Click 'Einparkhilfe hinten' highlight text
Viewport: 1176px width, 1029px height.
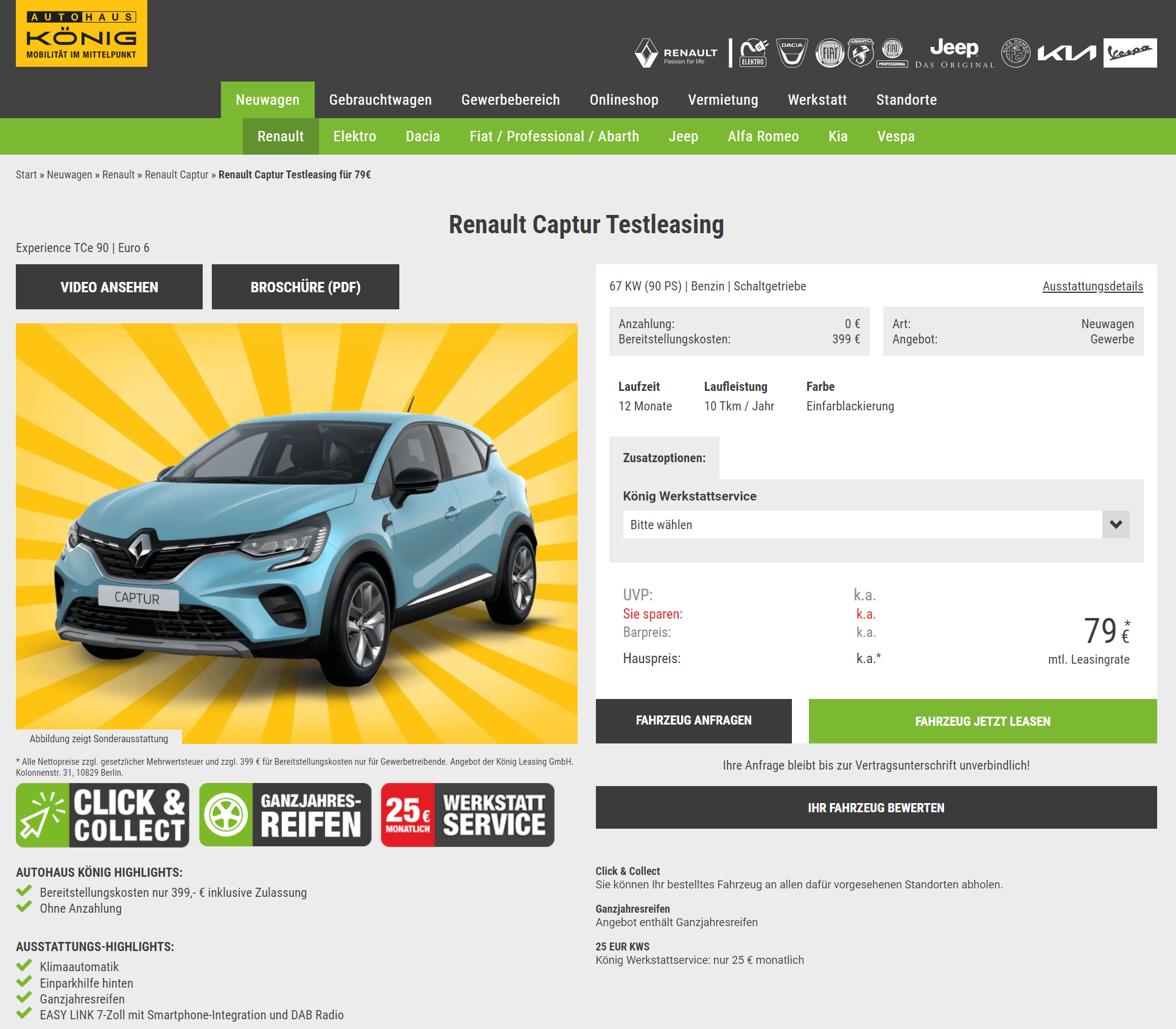coord(86,983)
